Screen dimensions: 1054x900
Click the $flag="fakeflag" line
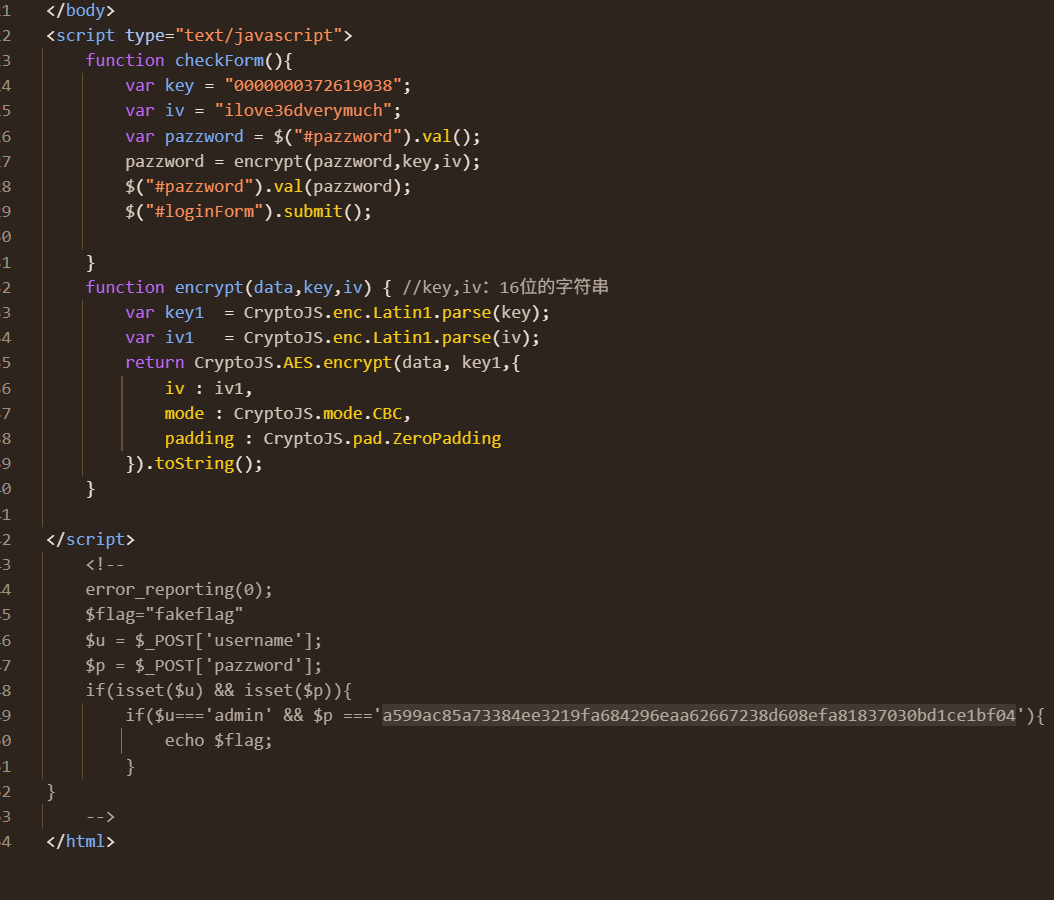point(164,615)
